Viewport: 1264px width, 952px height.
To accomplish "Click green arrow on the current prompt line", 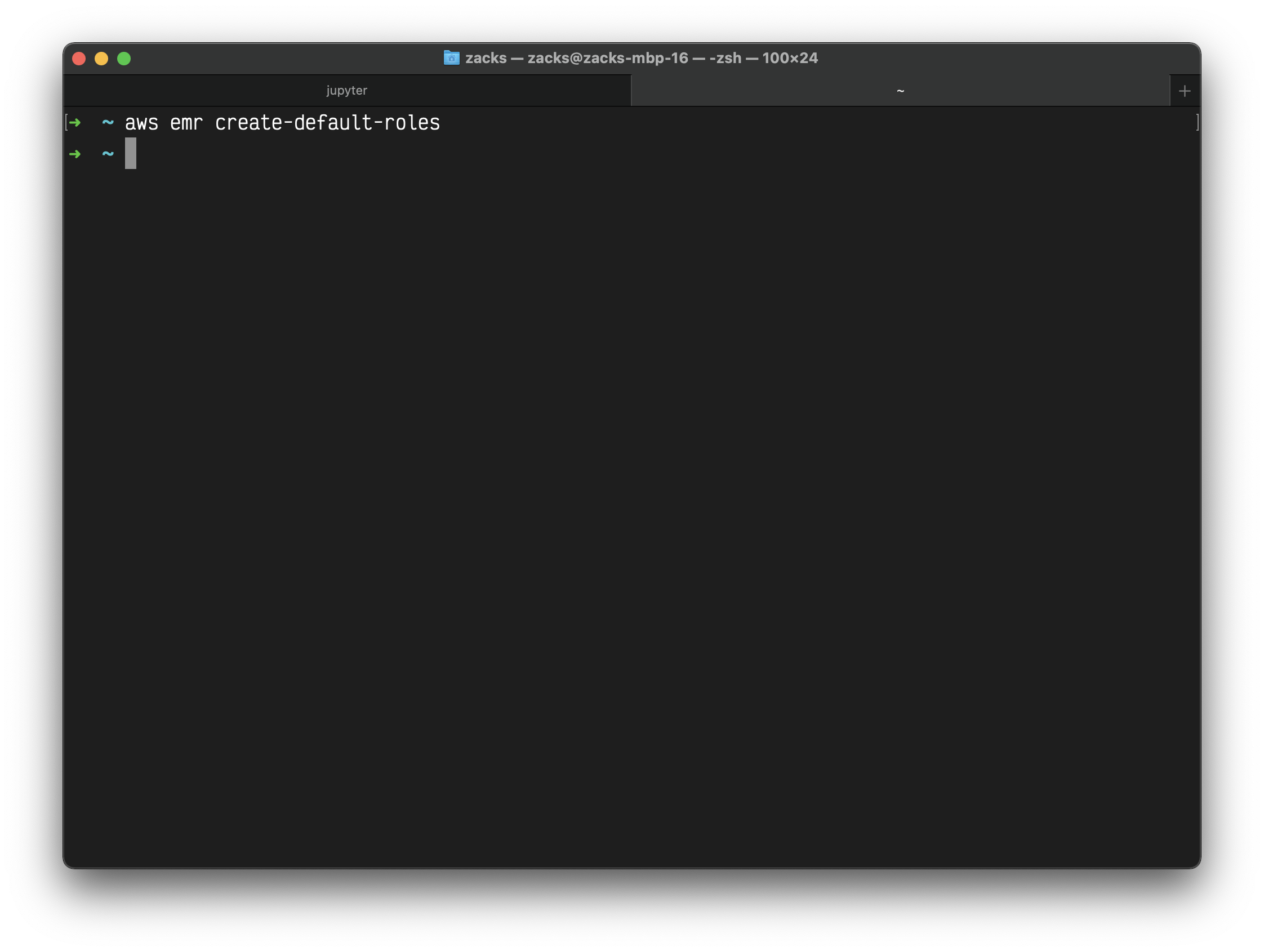I will 75,154.
